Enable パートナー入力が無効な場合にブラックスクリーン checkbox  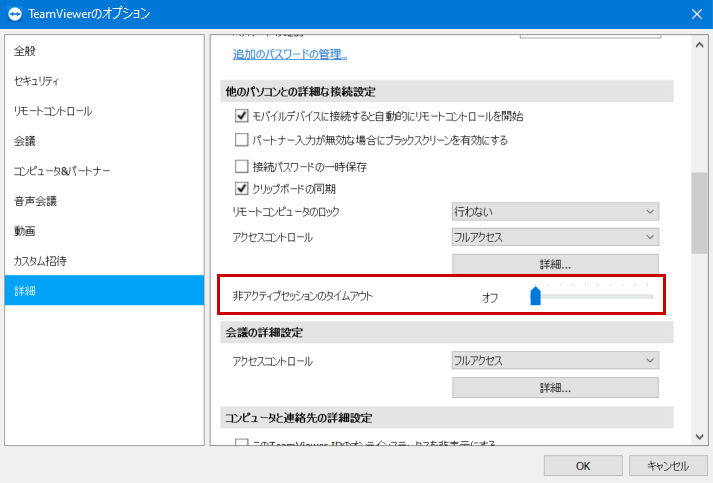(241, 140)
